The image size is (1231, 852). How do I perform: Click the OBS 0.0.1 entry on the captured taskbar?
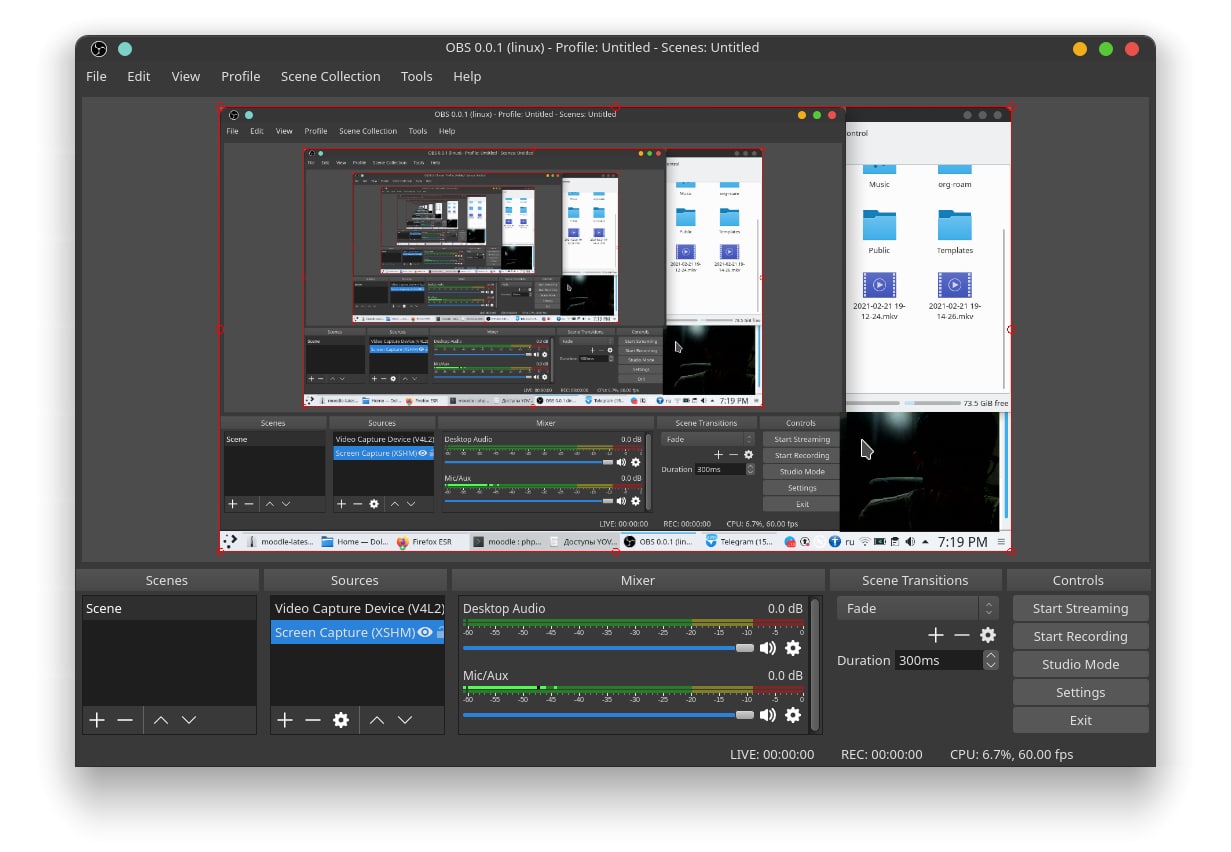[x=658, y=542]
